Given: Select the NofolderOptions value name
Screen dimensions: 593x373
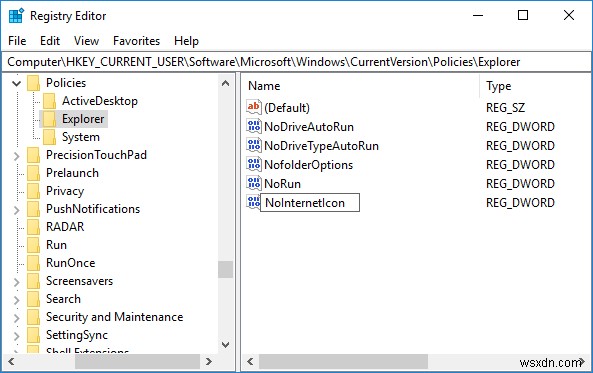Looking at the screenshot, I should [309, 165].
